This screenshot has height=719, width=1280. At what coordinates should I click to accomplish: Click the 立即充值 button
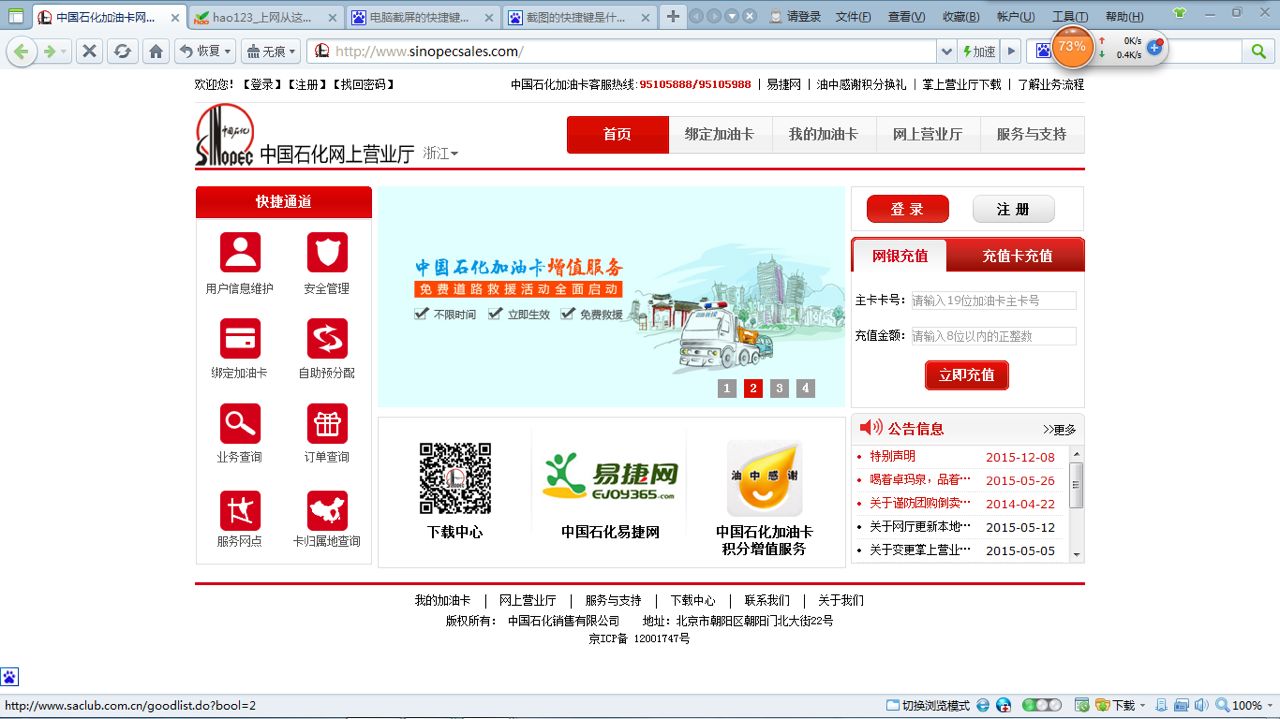(966, 375)
